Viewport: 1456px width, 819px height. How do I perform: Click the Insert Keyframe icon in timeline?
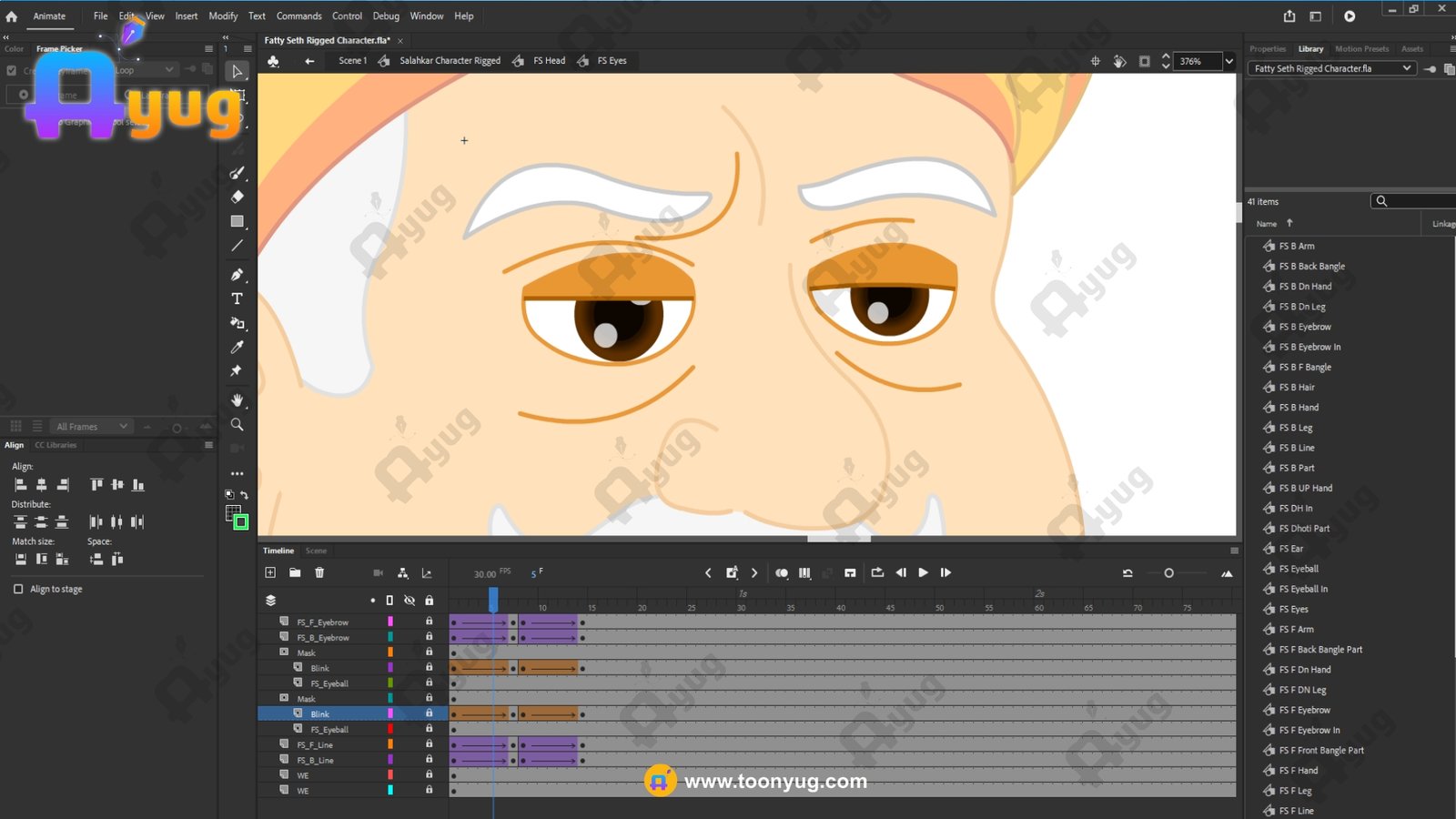(x=732, y=572)
